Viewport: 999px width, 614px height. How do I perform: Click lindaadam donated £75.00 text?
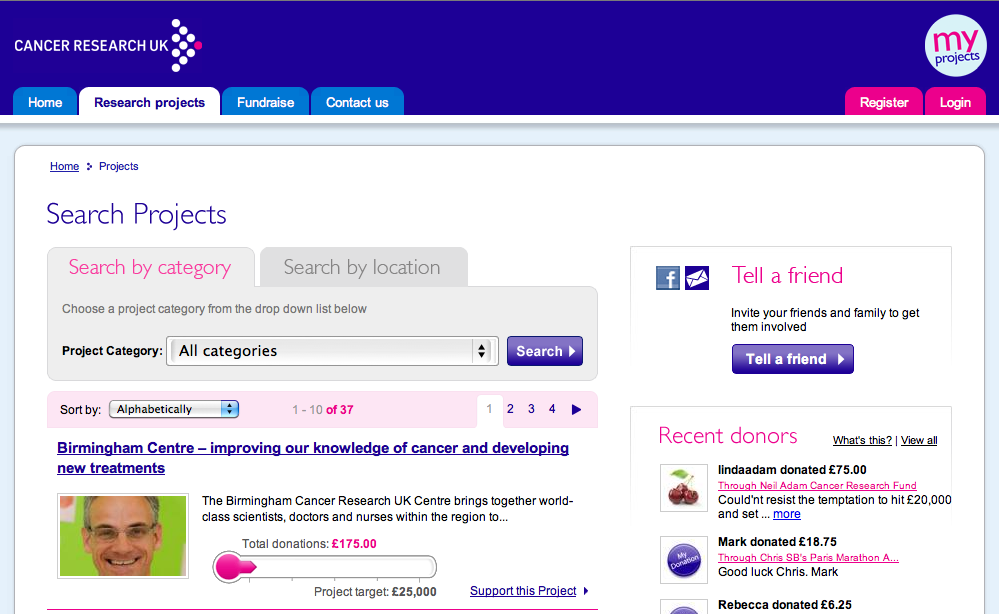[x=792, y=470]
